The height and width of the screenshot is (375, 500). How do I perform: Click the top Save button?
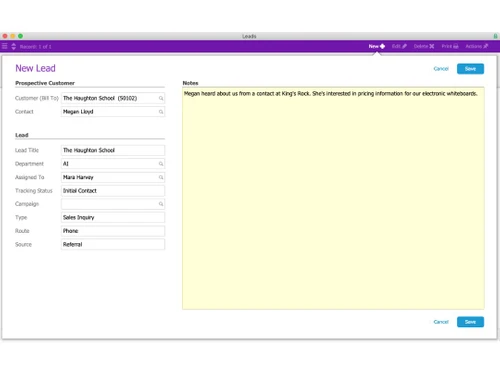(470, 69)
